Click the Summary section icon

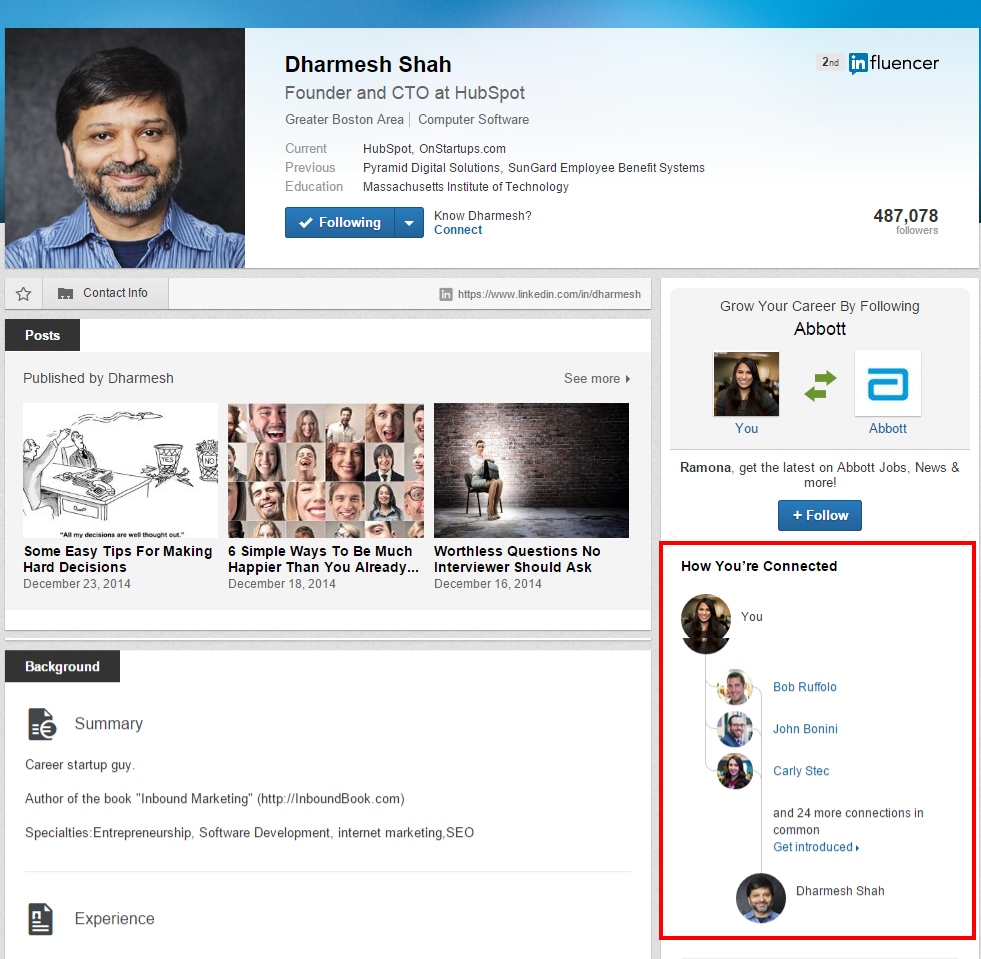pos(42,724)
